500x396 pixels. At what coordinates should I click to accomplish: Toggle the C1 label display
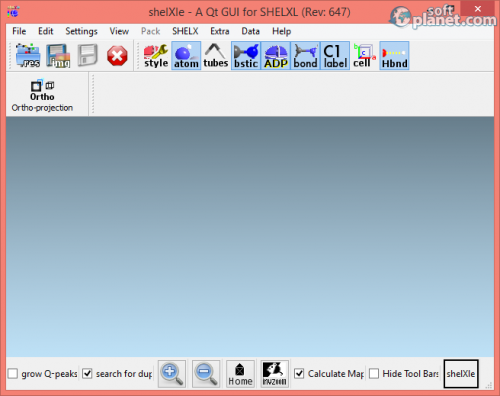[x=335, y=56]
